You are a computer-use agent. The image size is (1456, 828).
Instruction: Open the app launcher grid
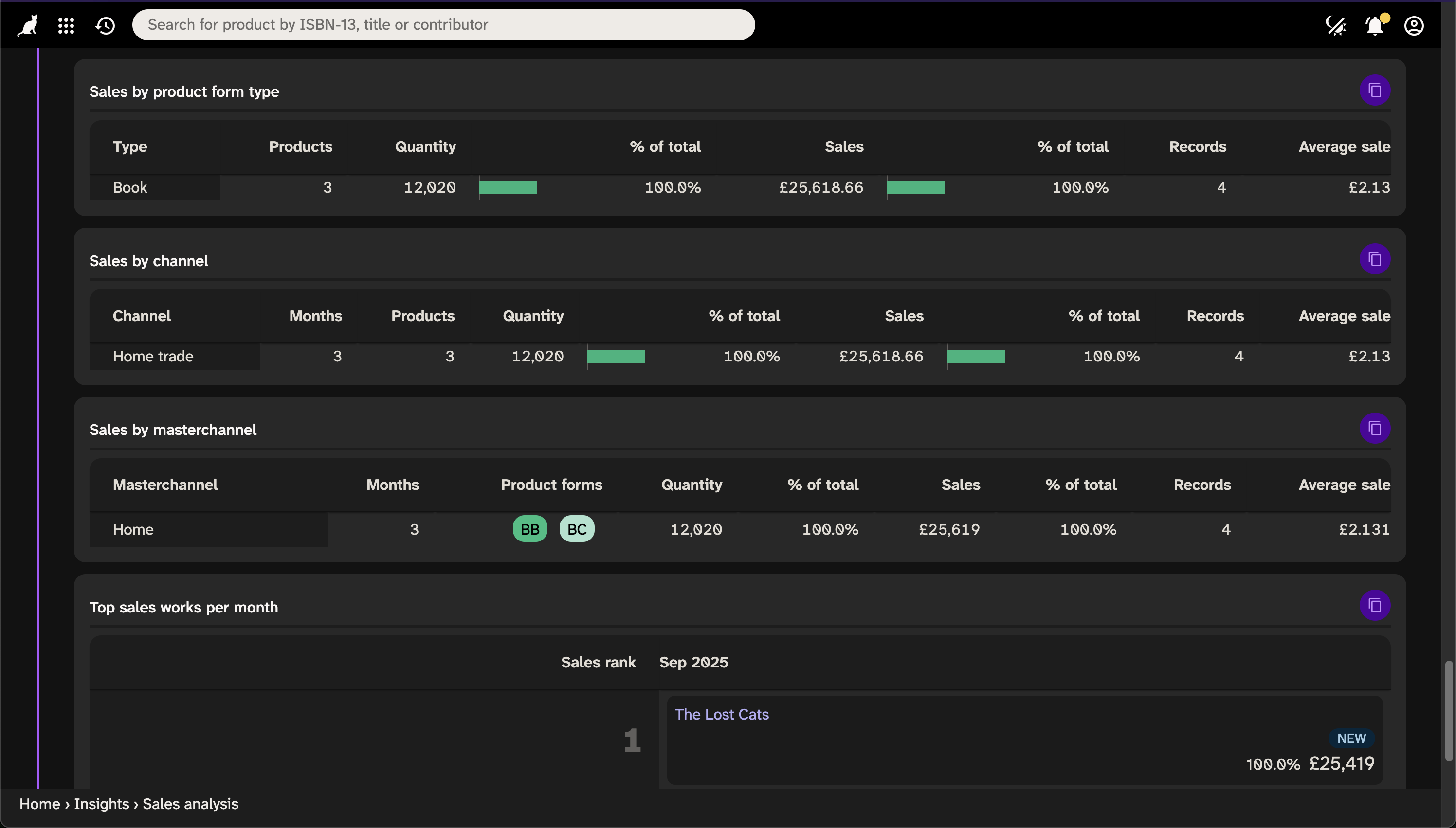66,25
